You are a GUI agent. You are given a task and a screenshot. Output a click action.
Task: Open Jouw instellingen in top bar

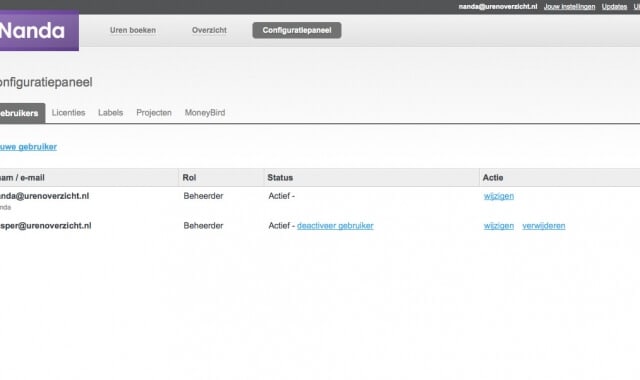point(569,7)
